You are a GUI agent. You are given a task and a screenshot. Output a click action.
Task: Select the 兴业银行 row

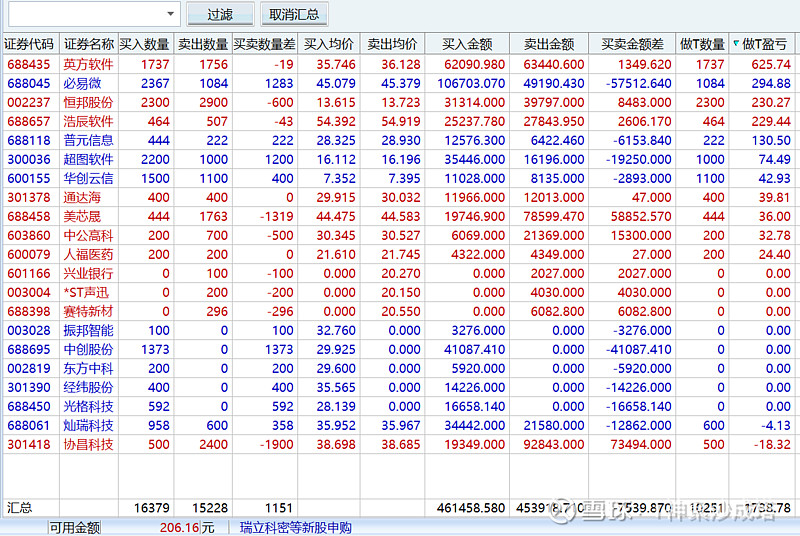pos(88,273)
